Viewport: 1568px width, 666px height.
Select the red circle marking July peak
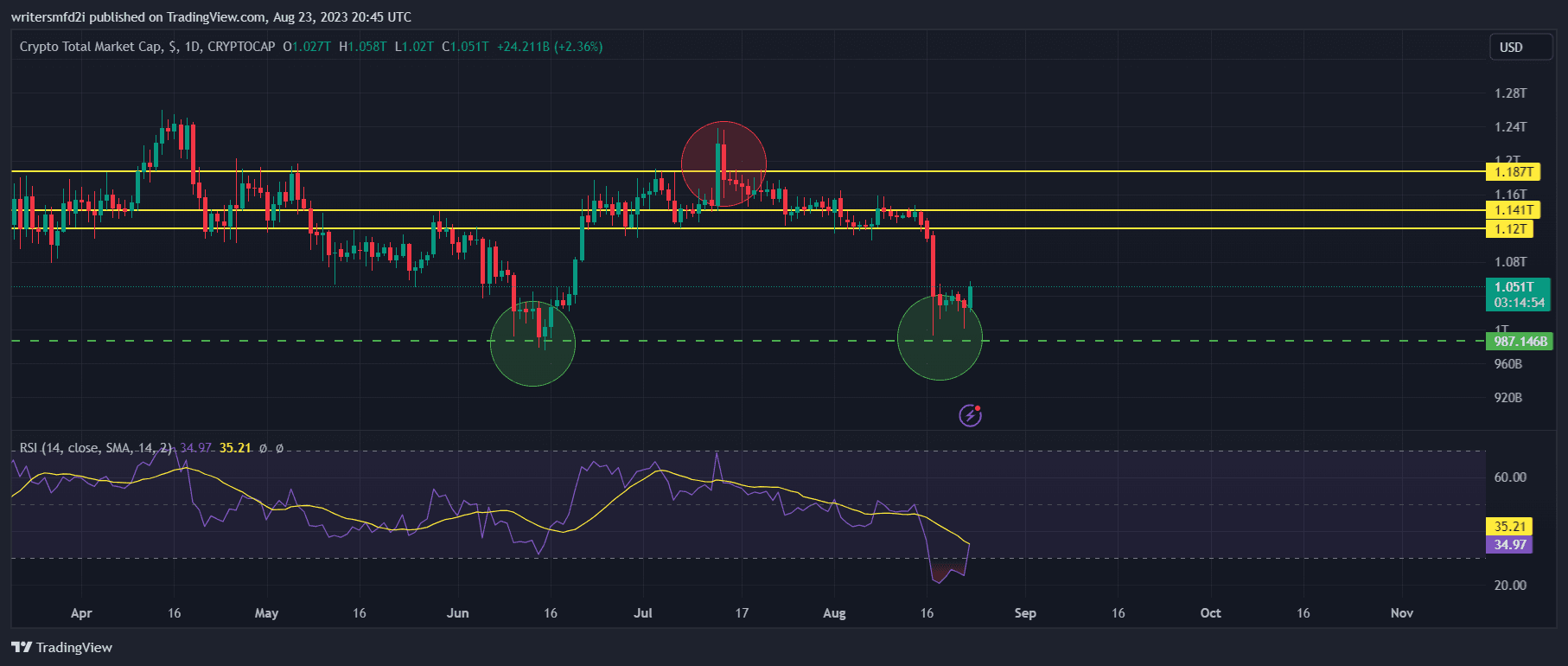(723, 163)
